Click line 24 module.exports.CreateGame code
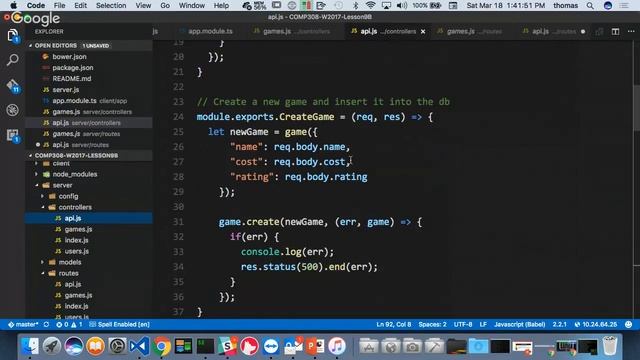The image size is (640, 360). 314,117
